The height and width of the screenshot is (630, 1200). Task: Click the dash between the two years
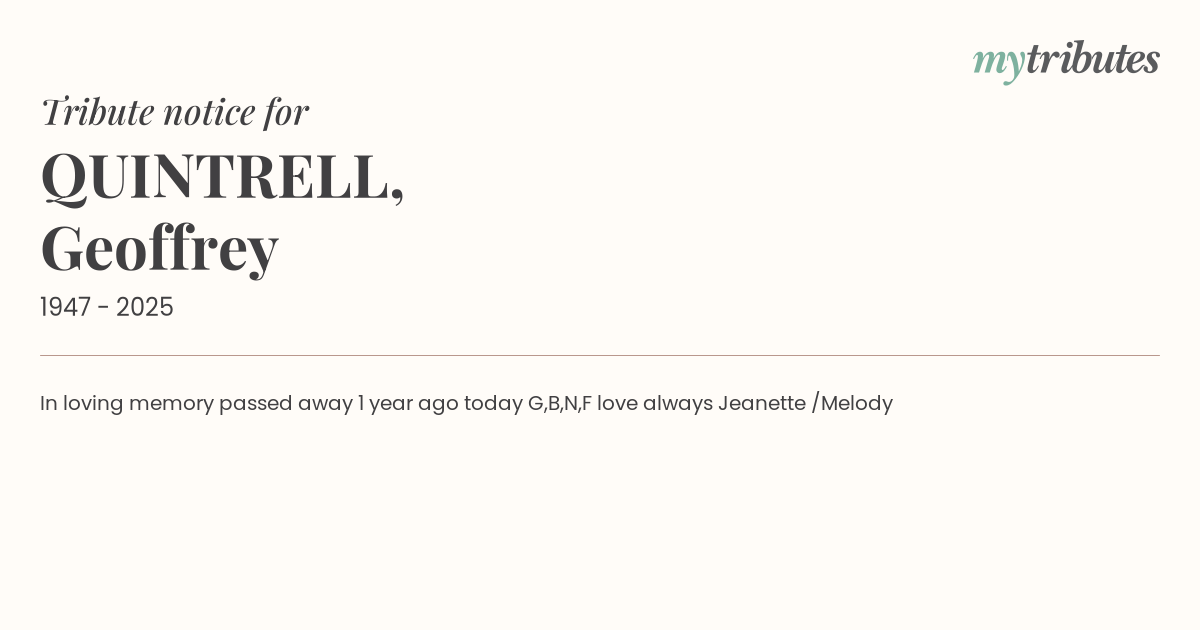pyautogui.click(x=104, y=308)
